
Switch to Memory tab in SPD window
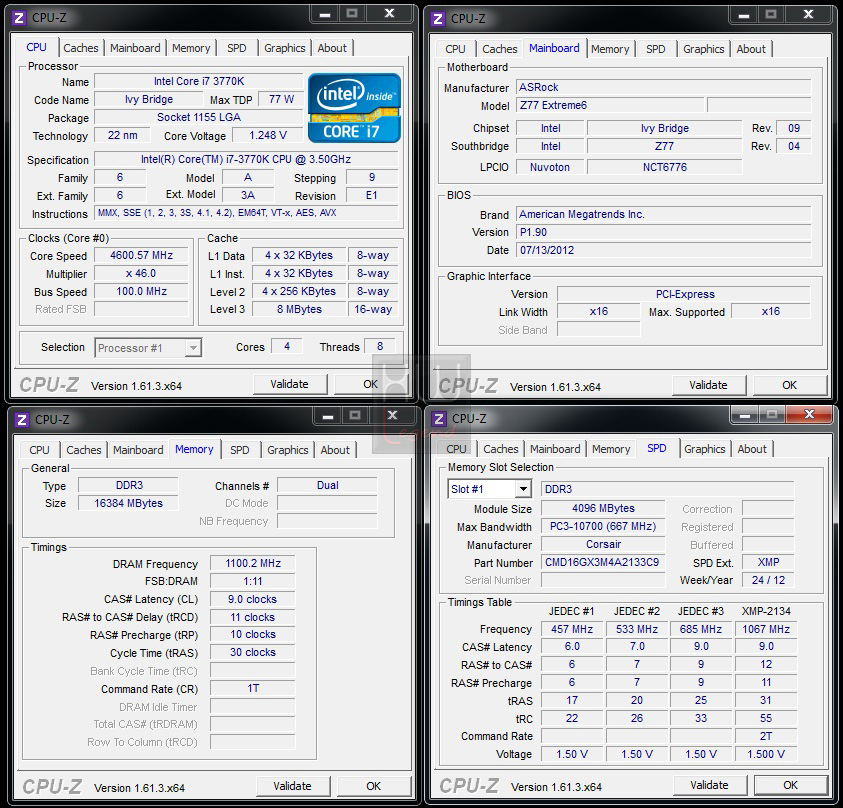[611, 449]
